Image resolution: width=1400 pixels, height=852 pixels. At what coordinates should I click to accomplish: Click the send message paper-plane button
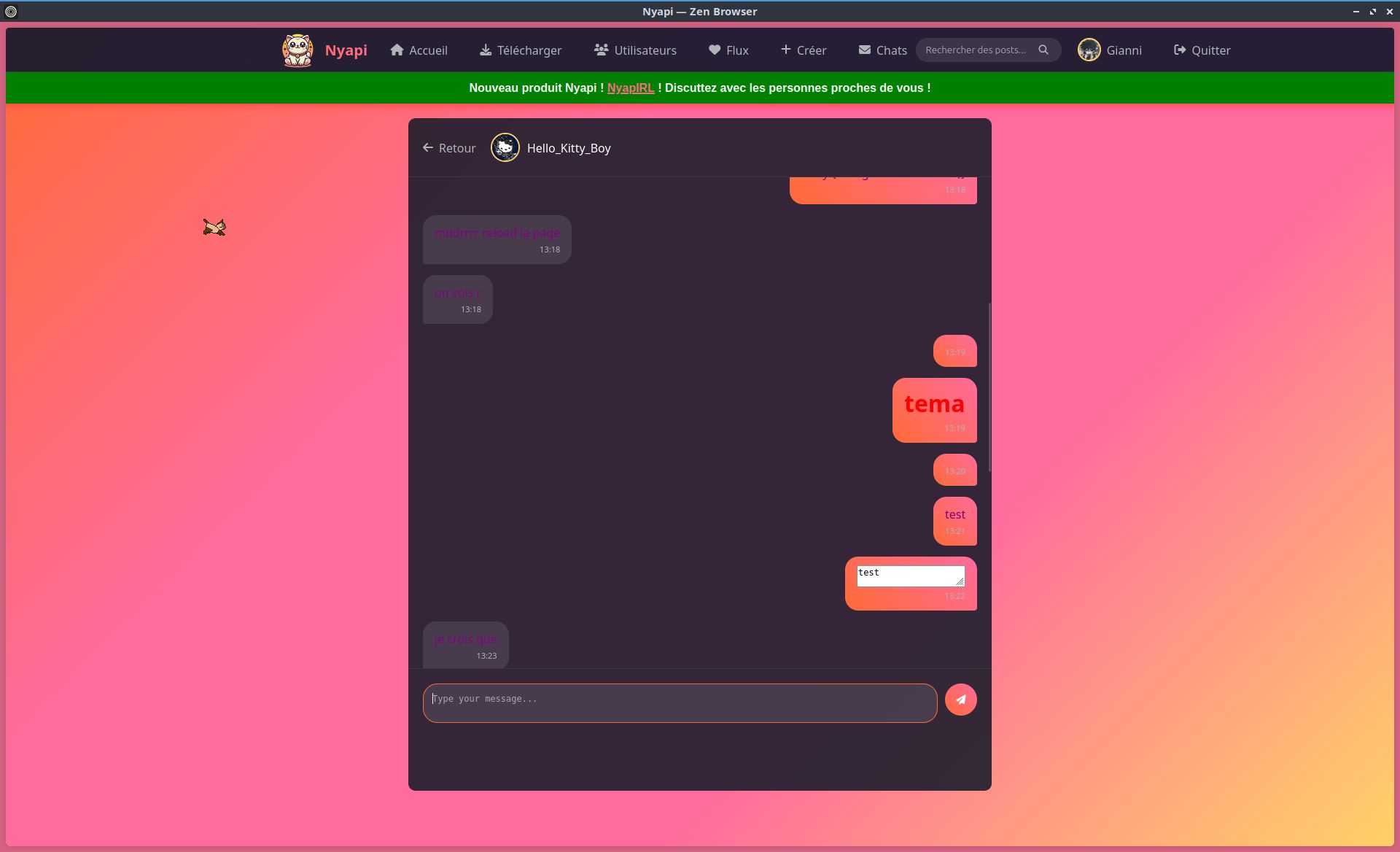pos(960,700)
